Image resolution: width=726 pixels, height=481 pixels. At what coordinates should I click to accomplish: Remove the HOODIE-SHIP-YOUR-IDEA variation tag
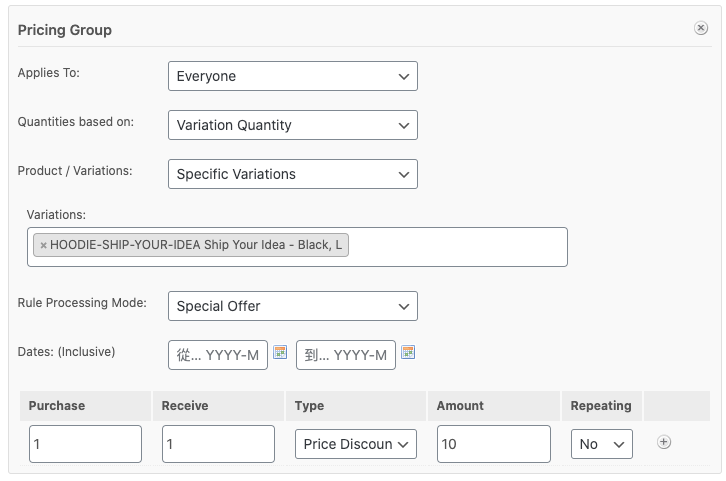click(x=43, y=245)
